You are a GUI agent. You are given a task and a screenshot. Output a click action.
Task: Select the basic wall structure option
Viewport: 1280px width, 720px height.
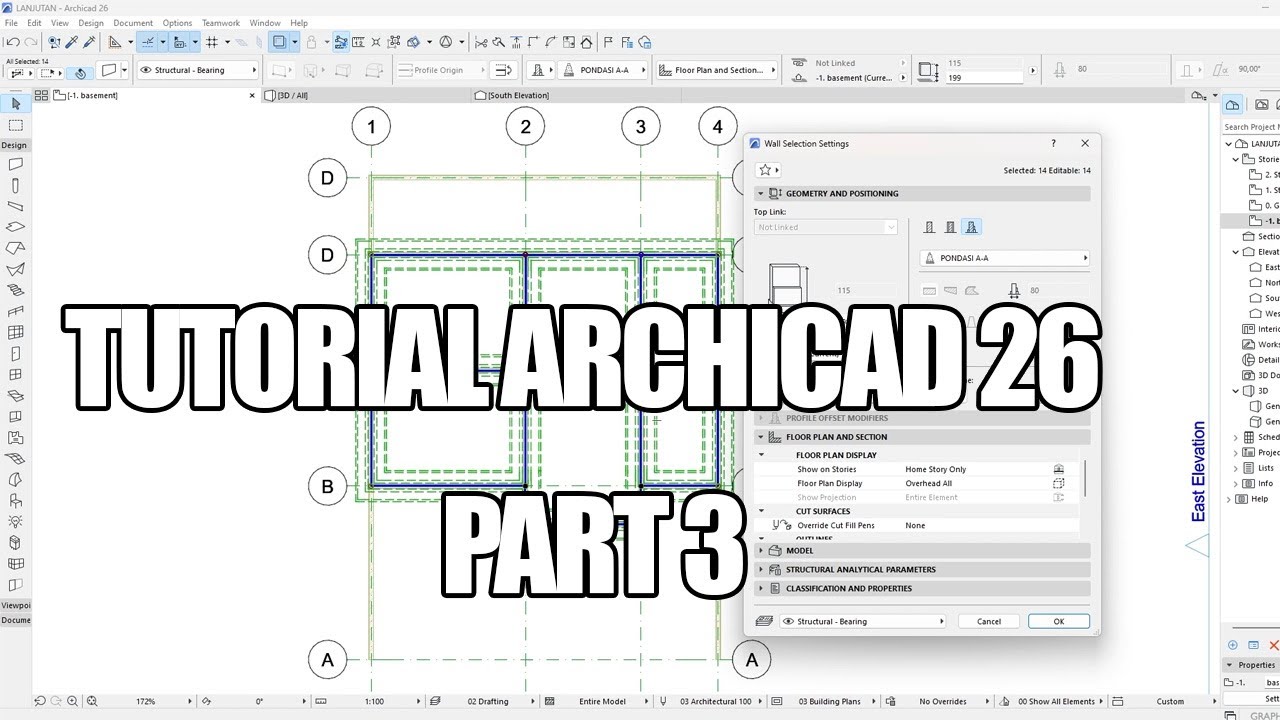929,227
